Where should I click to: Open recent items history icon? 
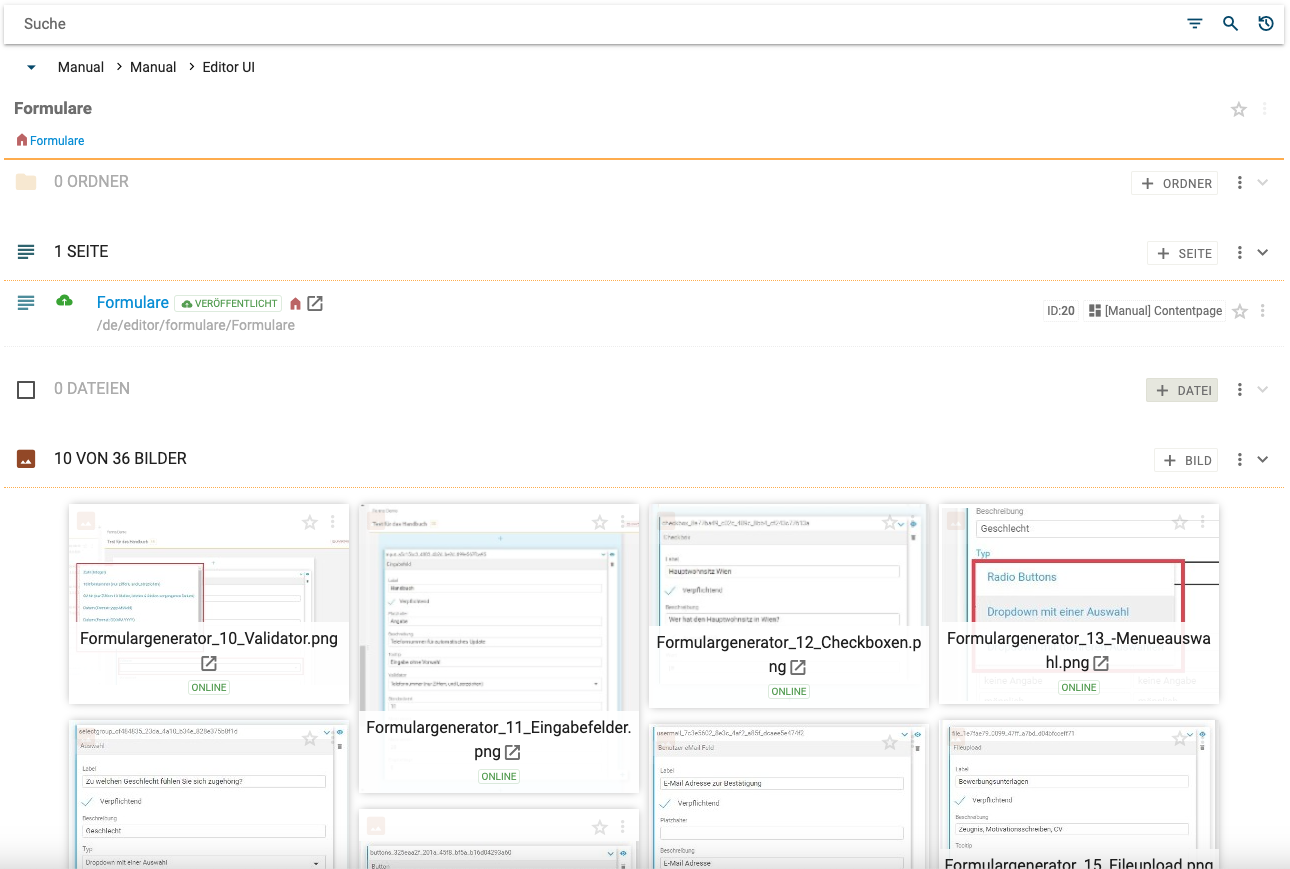[x=1266, y=24]
